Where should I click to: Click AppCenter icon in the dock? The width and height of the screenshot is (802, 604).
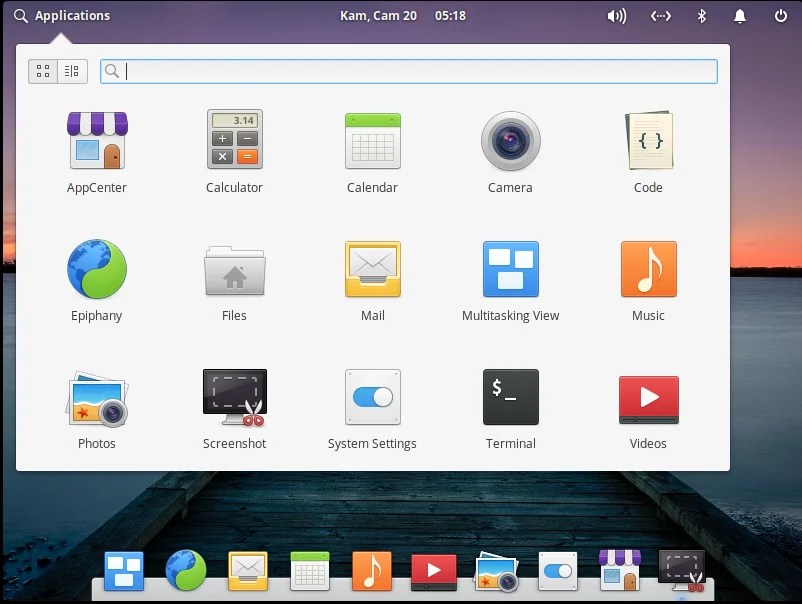pos(620,570)
